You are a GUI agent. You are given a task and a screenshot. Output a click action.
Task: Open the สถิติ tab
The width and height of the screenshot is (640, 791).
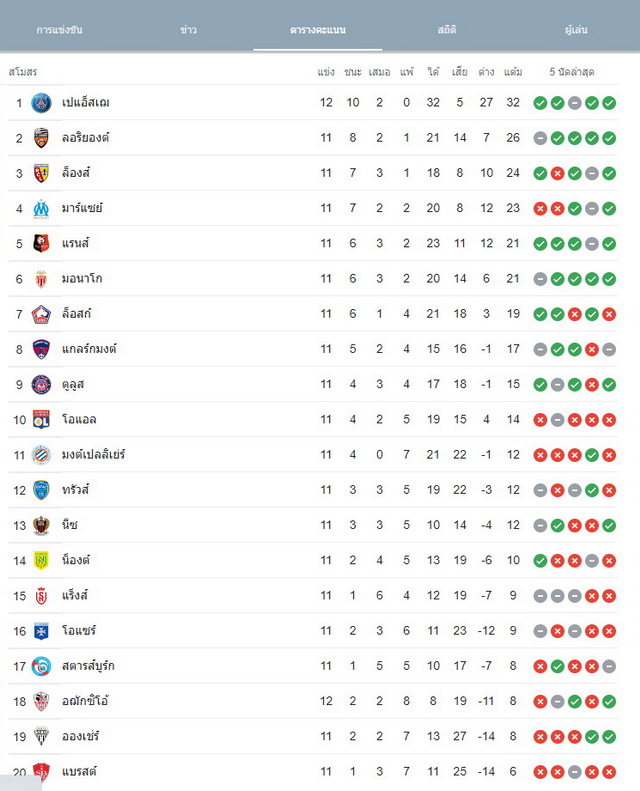pos(447,30)
